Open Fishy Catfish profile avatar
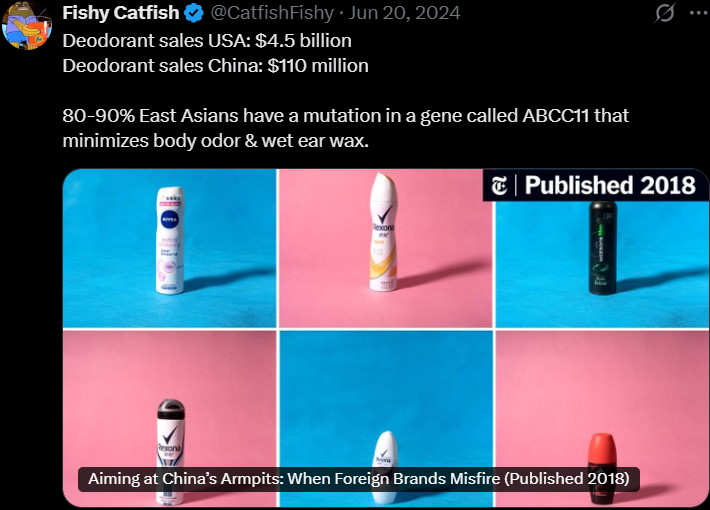 pos(27,25)
